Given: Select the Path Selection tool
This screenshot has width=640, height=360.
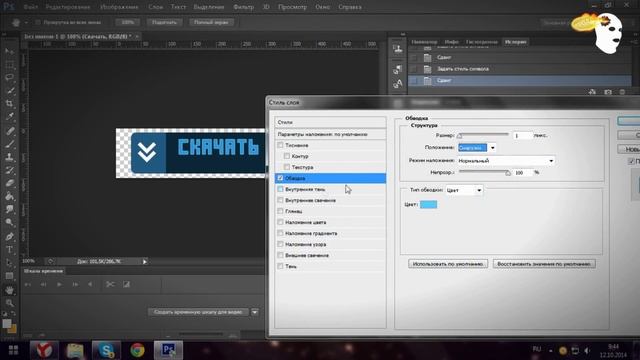Looking at the screenshot, I should 9,262.
